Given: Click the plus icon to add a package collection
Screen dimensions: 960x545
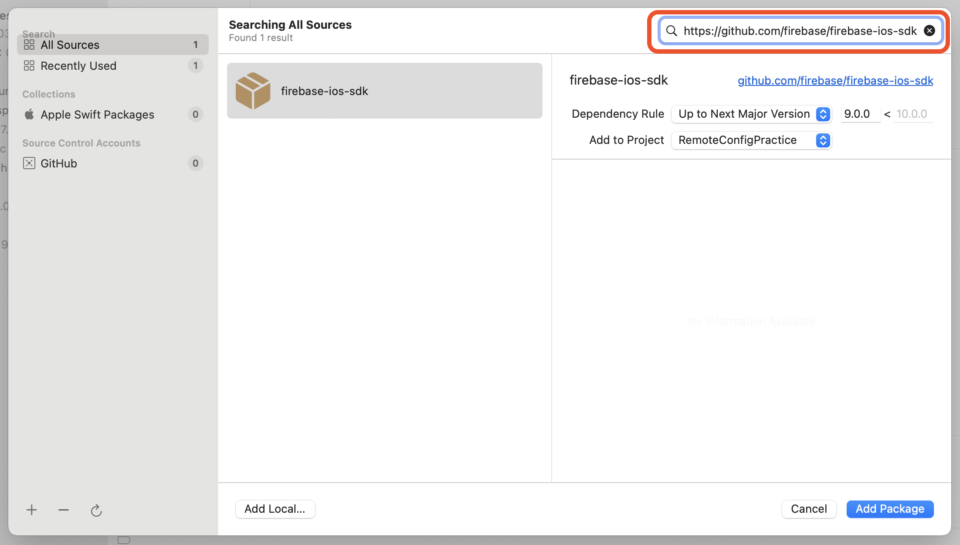Looking at the screenshot, I should click(31, 510).
